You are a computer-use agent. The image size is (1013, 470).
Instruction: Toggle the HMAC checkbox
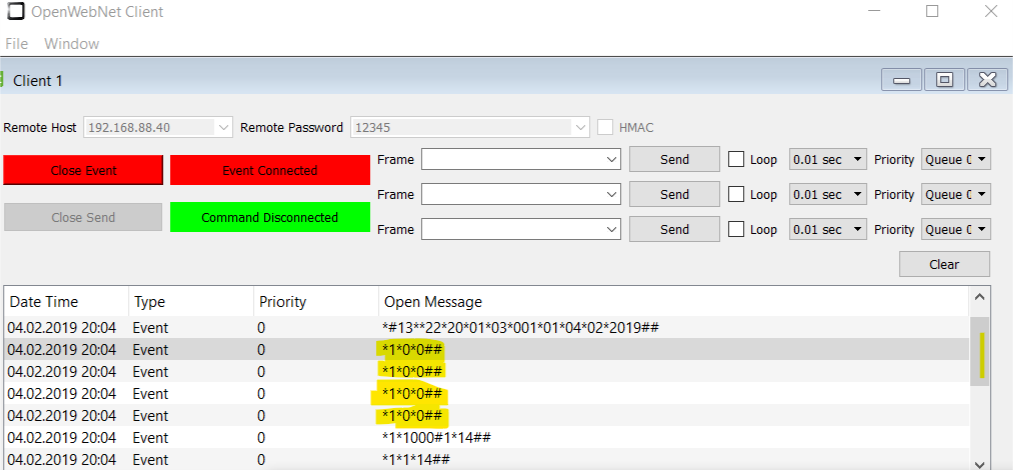[605, 127]
